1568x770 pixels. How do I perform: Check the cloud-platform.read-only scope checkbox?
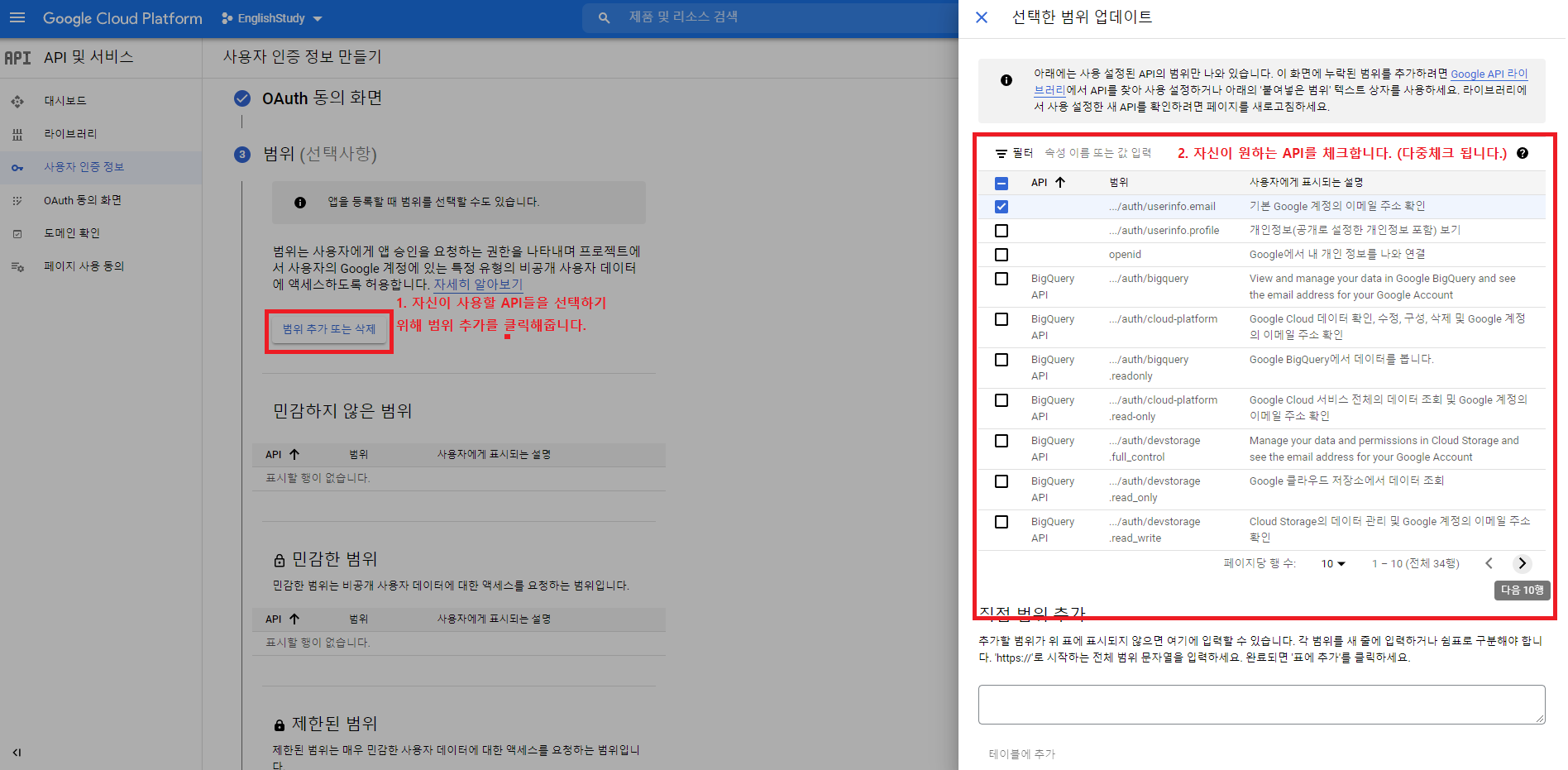click(1002, 400)
